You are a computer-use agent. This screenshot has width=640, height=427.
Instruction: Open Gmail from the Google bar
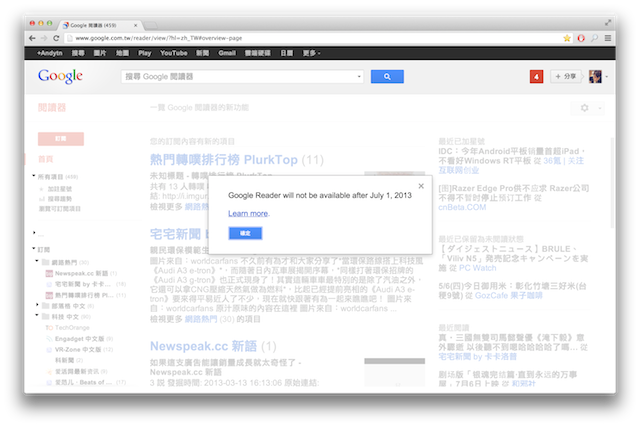tap(227, 52)
